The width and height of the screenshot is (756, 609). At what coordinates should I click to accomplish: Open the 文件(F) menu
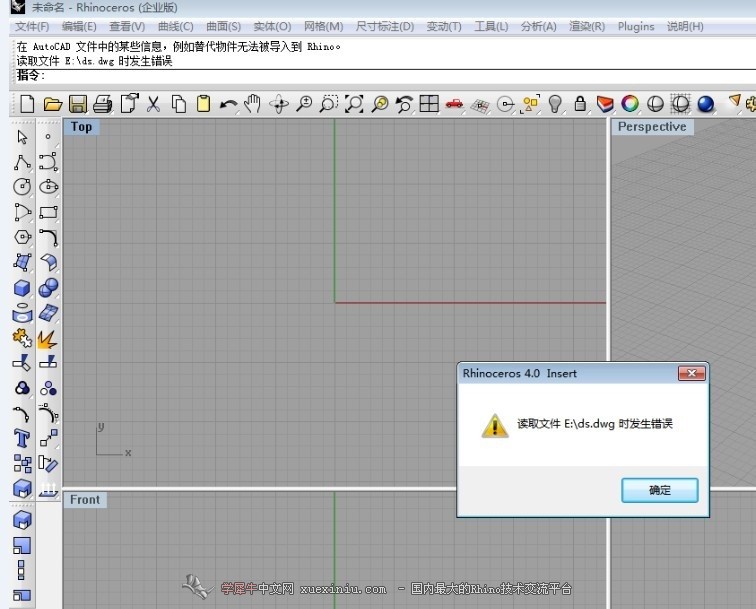tap(32, 27)
